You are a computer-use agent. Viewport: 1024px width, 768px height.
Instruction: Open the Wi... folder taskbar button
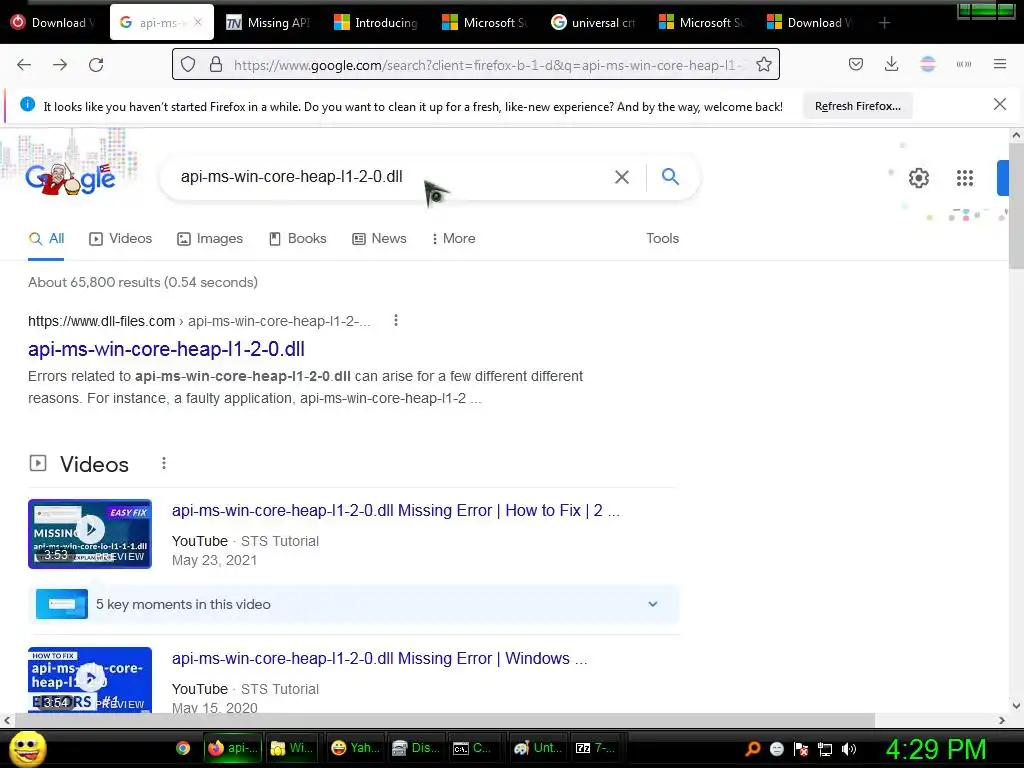(292, 748)
